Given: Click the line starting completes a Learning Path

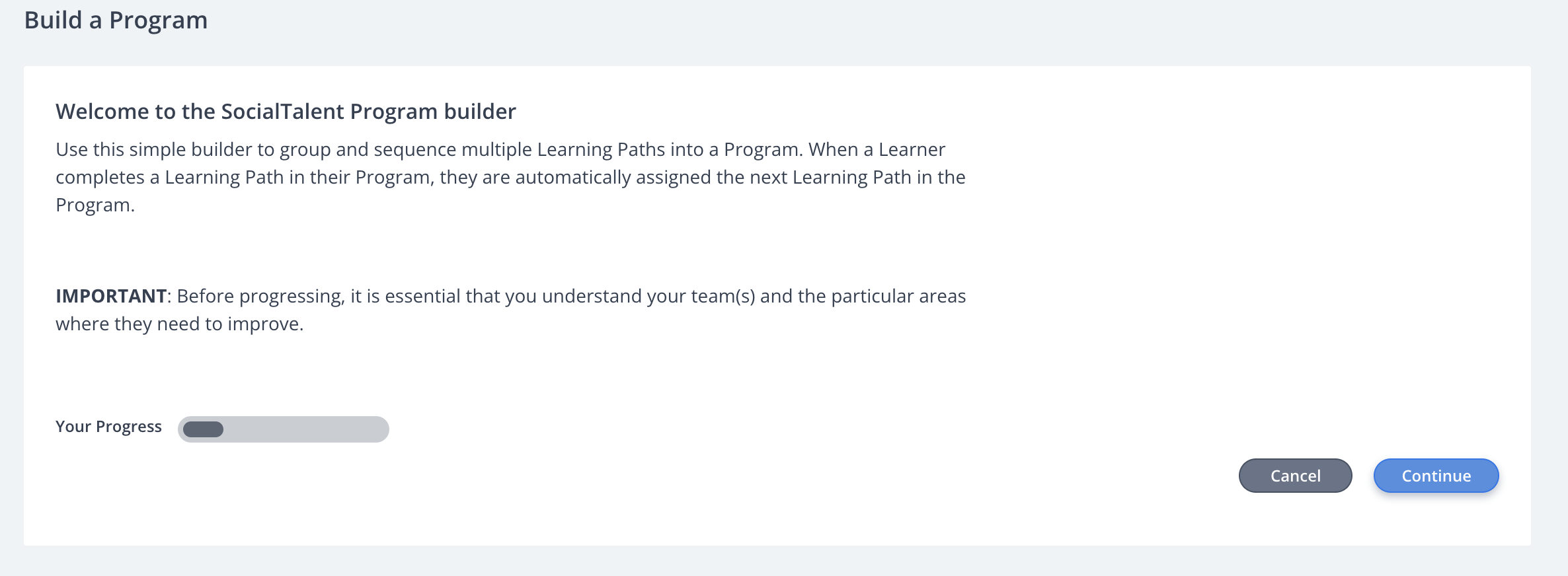Looking at the screenshot, I should point(510,178).
